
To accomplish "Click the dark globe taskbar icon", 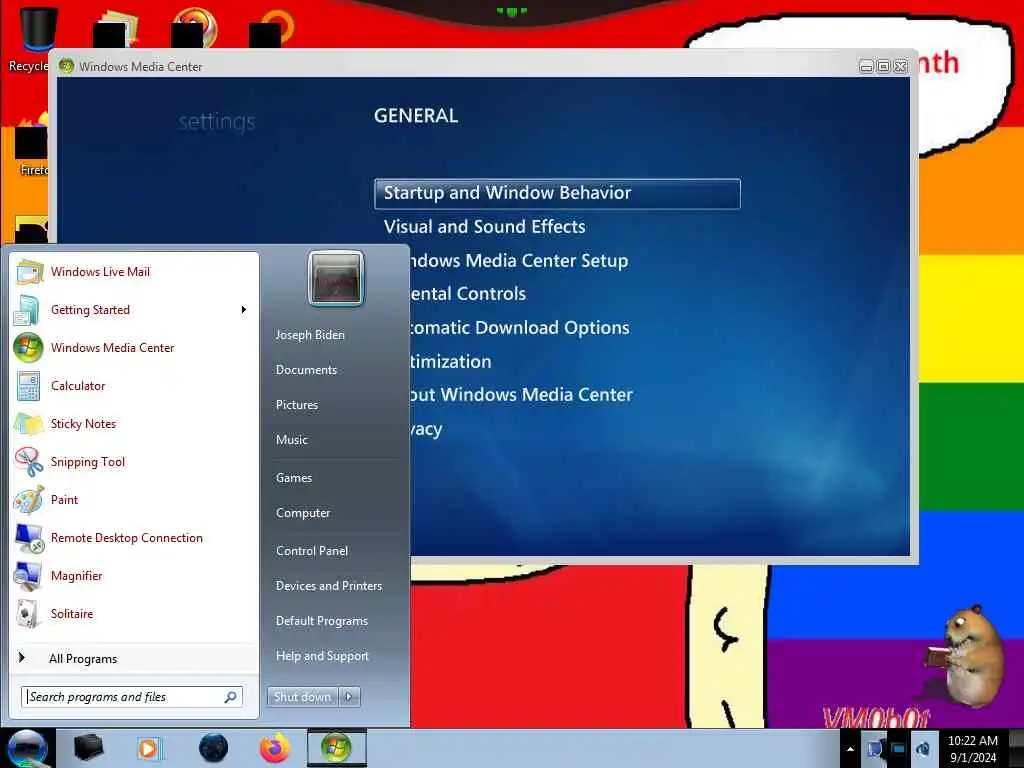I will [x=213, y=748].
